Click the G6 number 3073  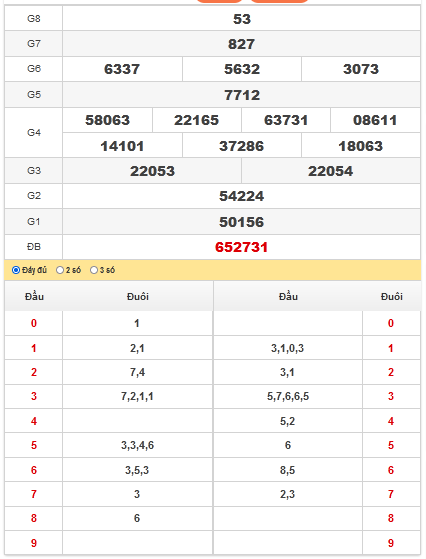pyautogui.click(x=361, y=69)
